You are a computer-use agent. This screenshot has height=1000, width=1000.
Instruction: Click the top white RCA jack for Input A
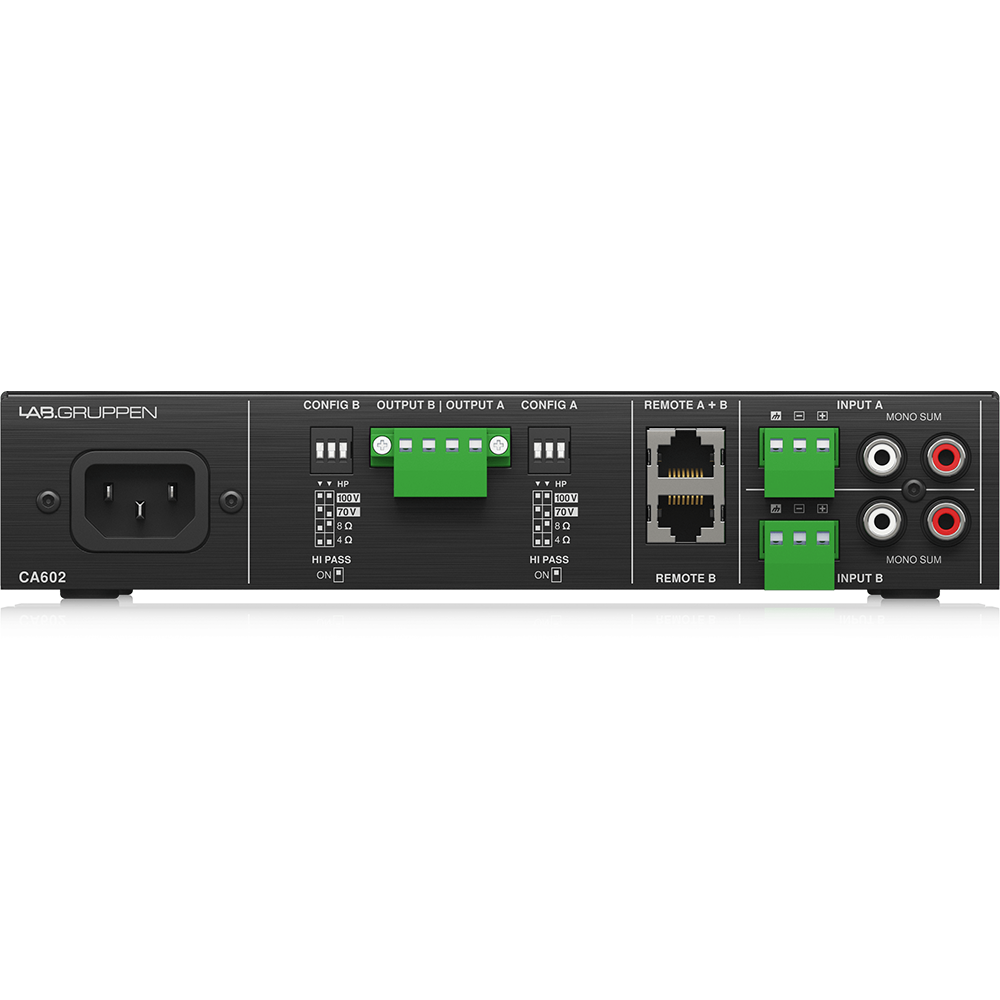pyautogui.click(x=882, y=458)
